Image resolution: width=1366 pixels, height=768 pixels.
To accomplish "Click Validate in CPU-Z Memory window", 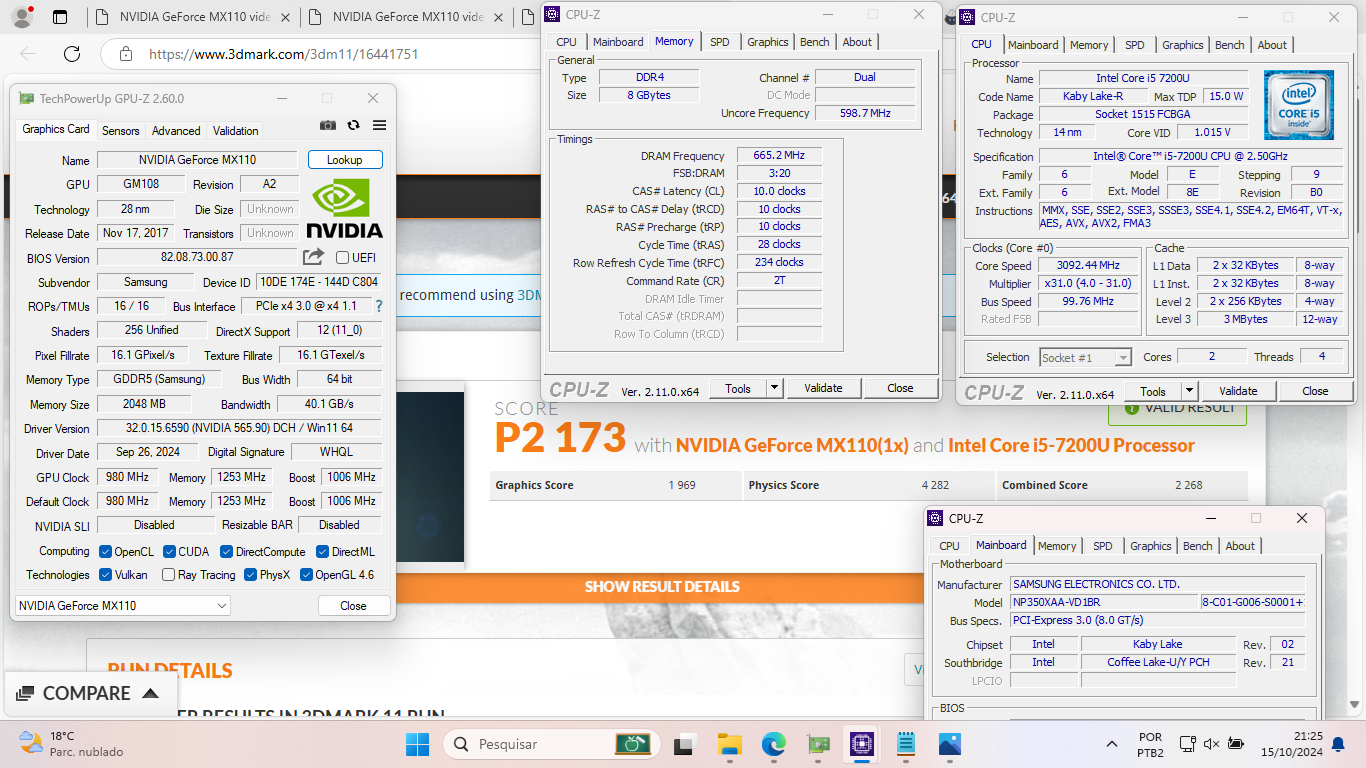I will pyautogui.click(x=823, y=388).
